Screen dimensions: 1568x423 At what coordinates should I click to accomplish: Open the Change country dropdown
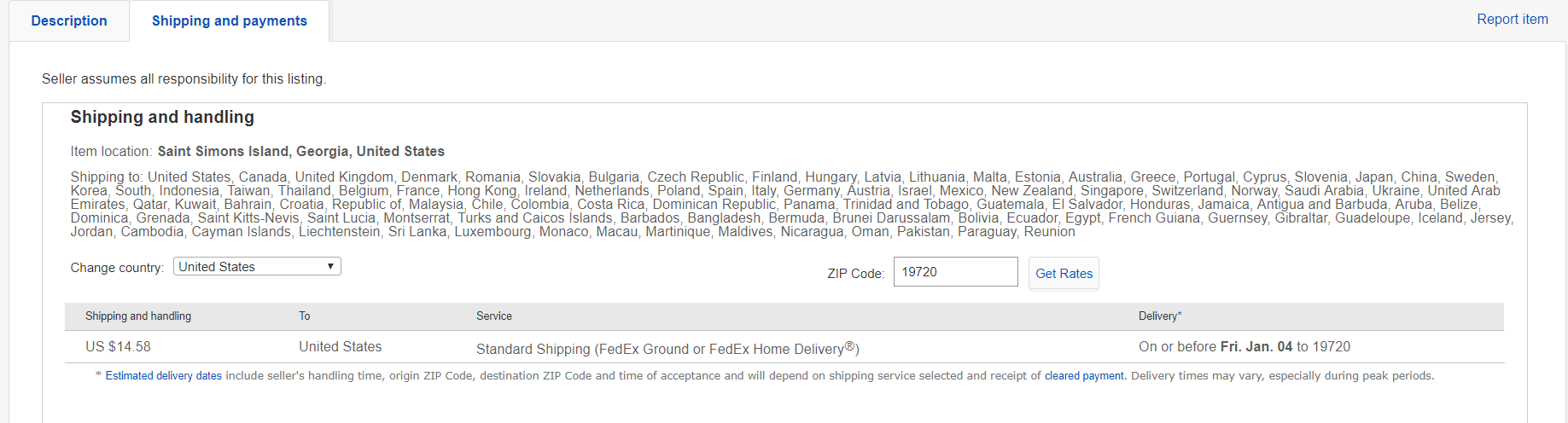point(257,267)
